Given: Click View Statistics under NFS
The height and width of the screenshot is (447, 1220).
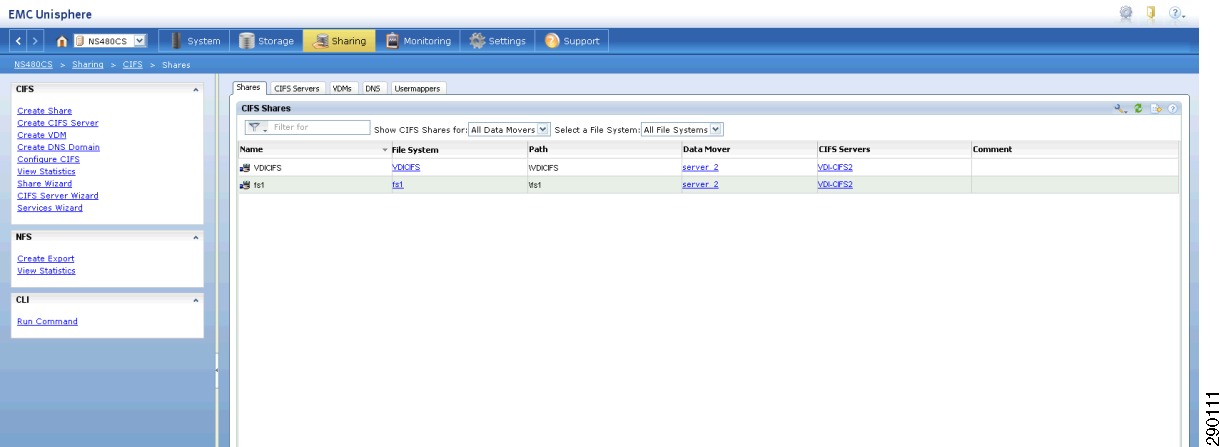Looking at the screenshot, I should pyautogui.click(x=46, y=270).
